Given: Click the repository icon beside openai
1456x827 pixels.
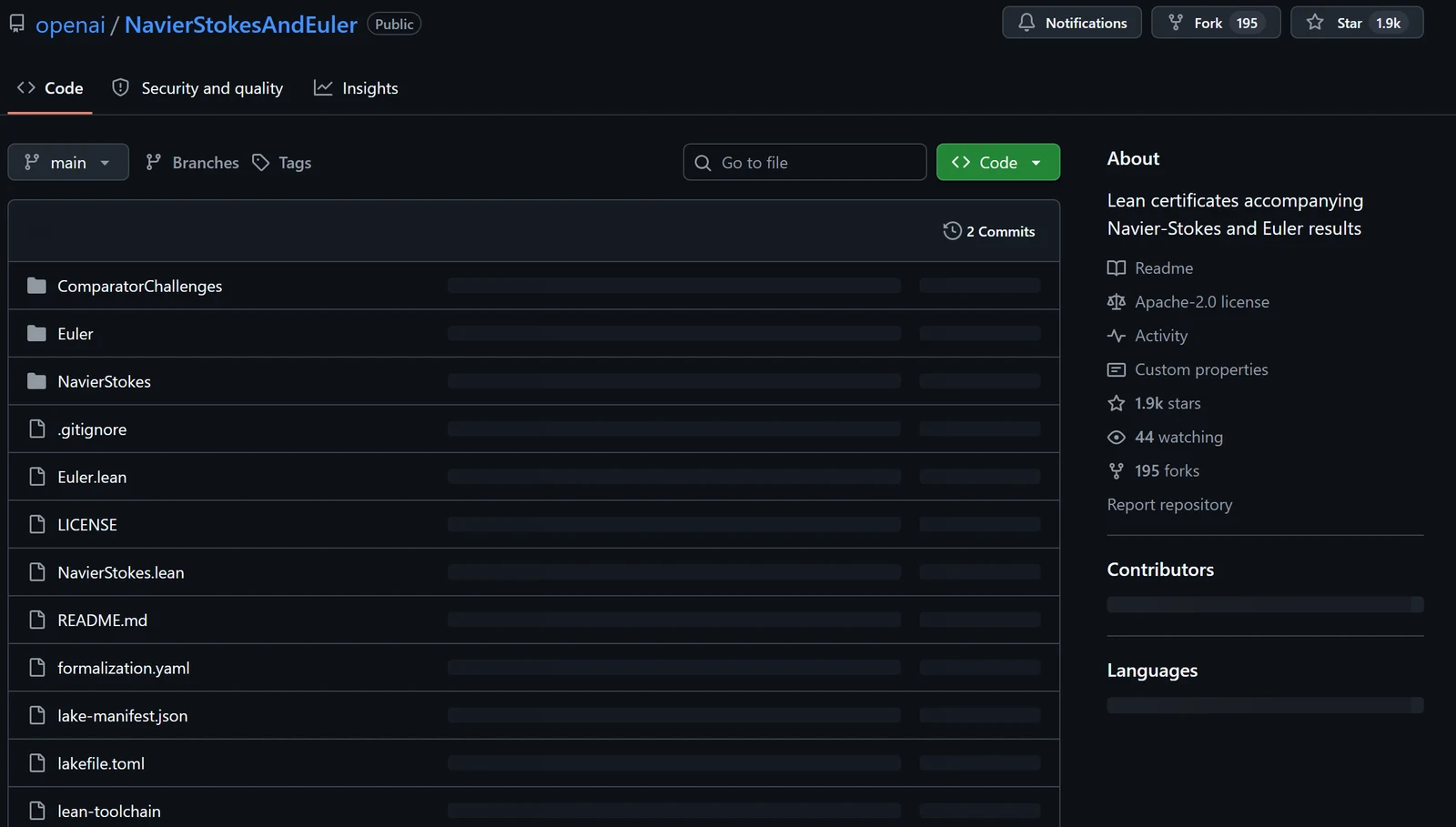Looking at the screenshot, I should tap(16, 24).
